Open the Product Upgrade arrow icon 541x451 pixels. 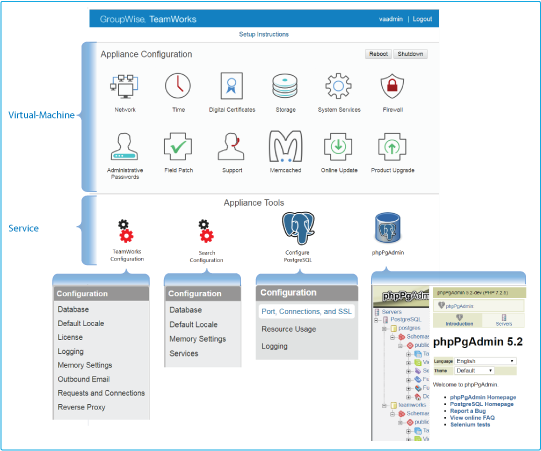[392, 147]
